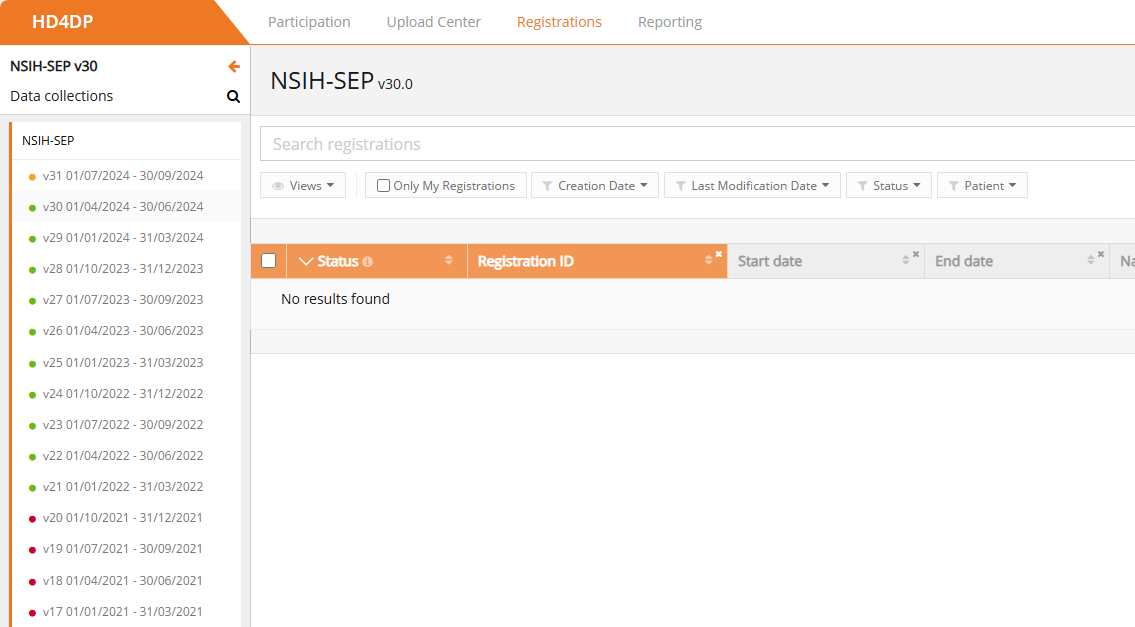Click the Registration ID column sort arrows
This screenshot has width=1135, height=627.
709,262
